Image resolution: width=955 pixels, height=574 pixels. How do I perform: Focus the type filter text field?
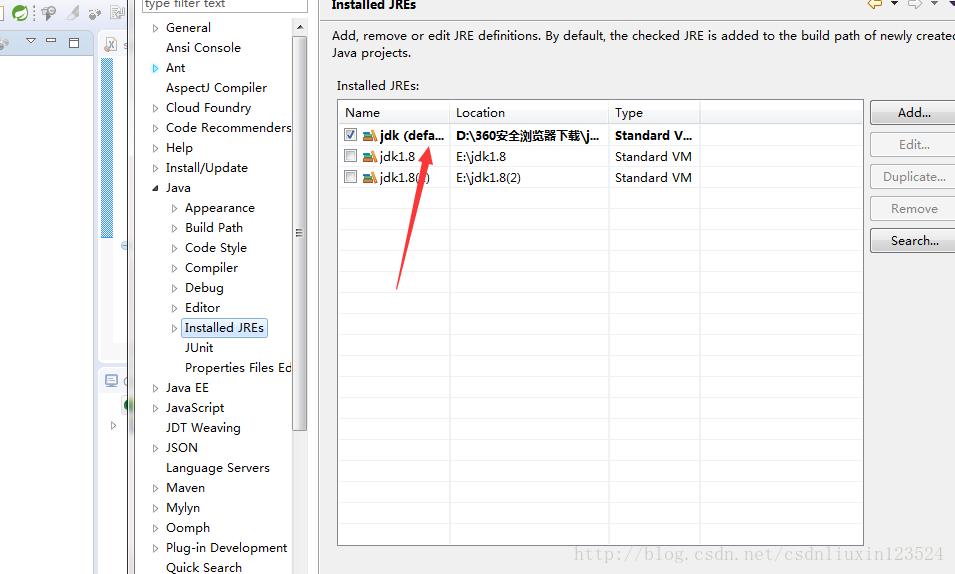point(224,5)
